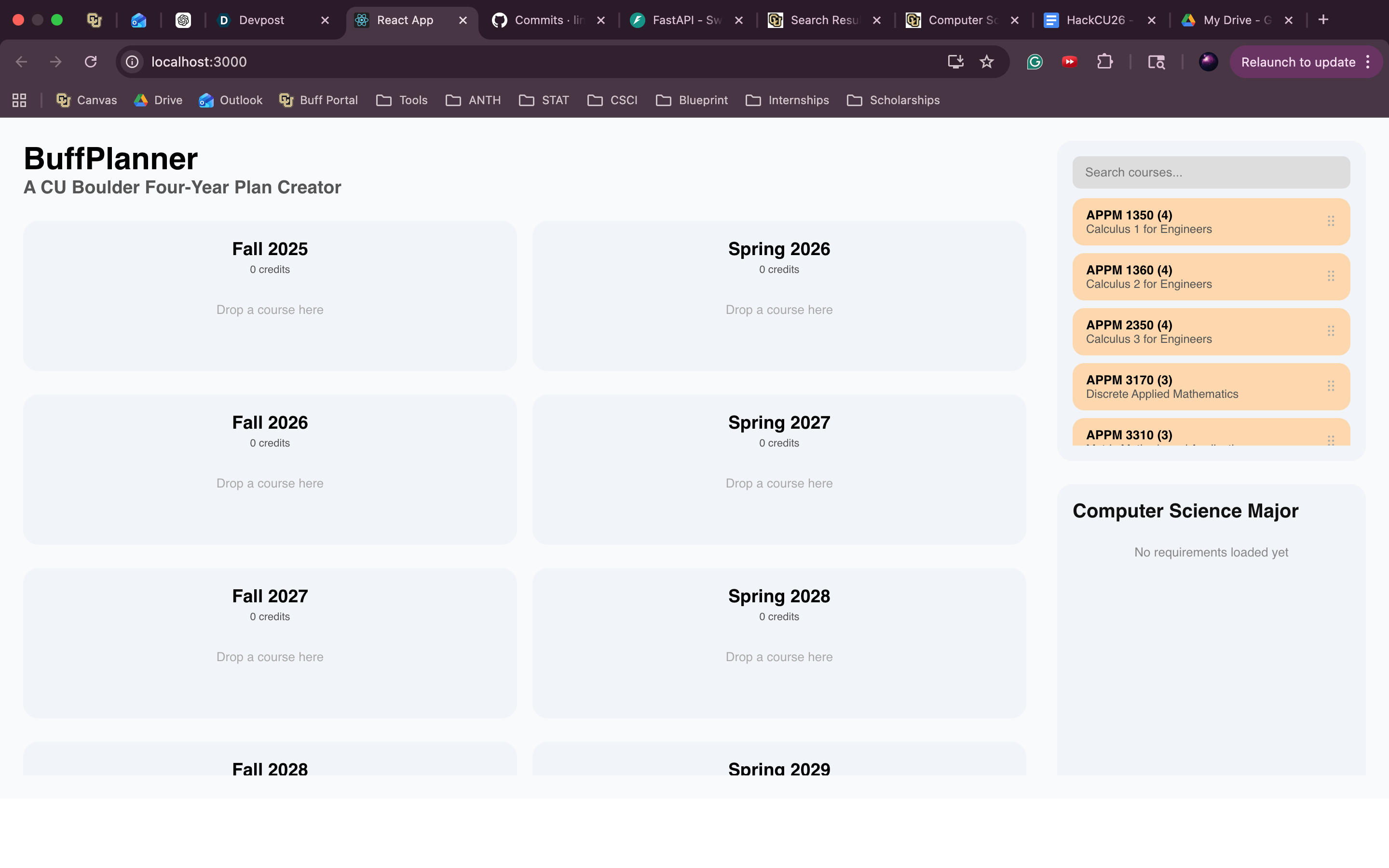Viewport: 1389px width, 868px height.
Task: Click the Relaunch to update button
Action: 1297,62
